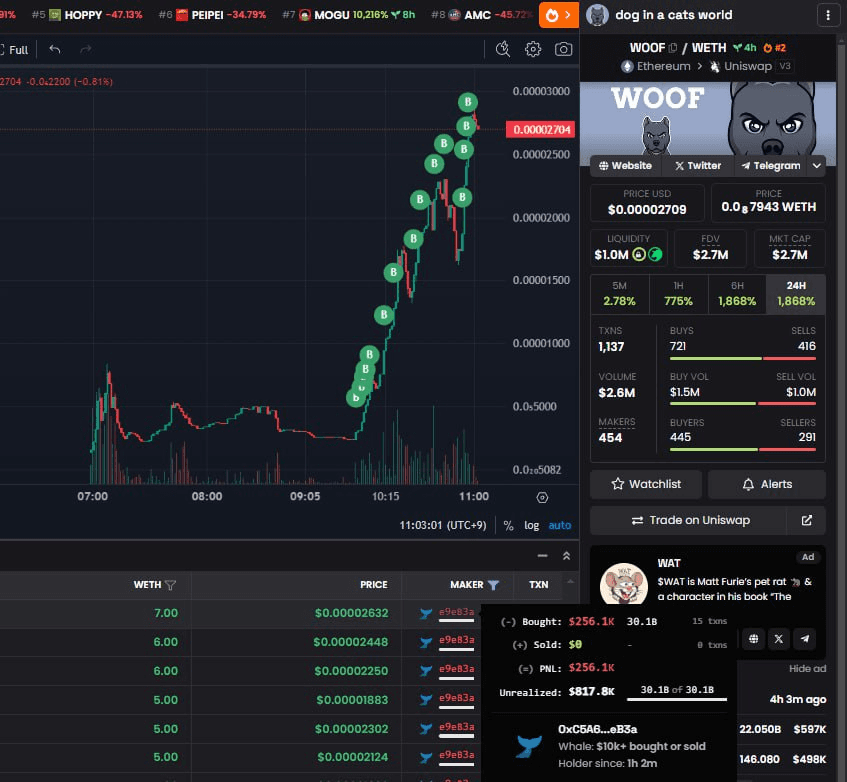Open trending token #8 AMC
The height and width of the screenshot is (782, 847).
pyautogui.click(x=482, y=15)
